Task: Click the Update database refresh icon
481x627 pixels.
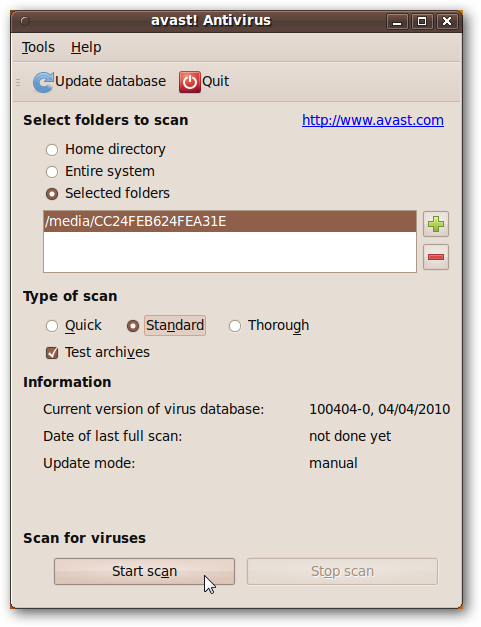Action: (x=43, y=82)
